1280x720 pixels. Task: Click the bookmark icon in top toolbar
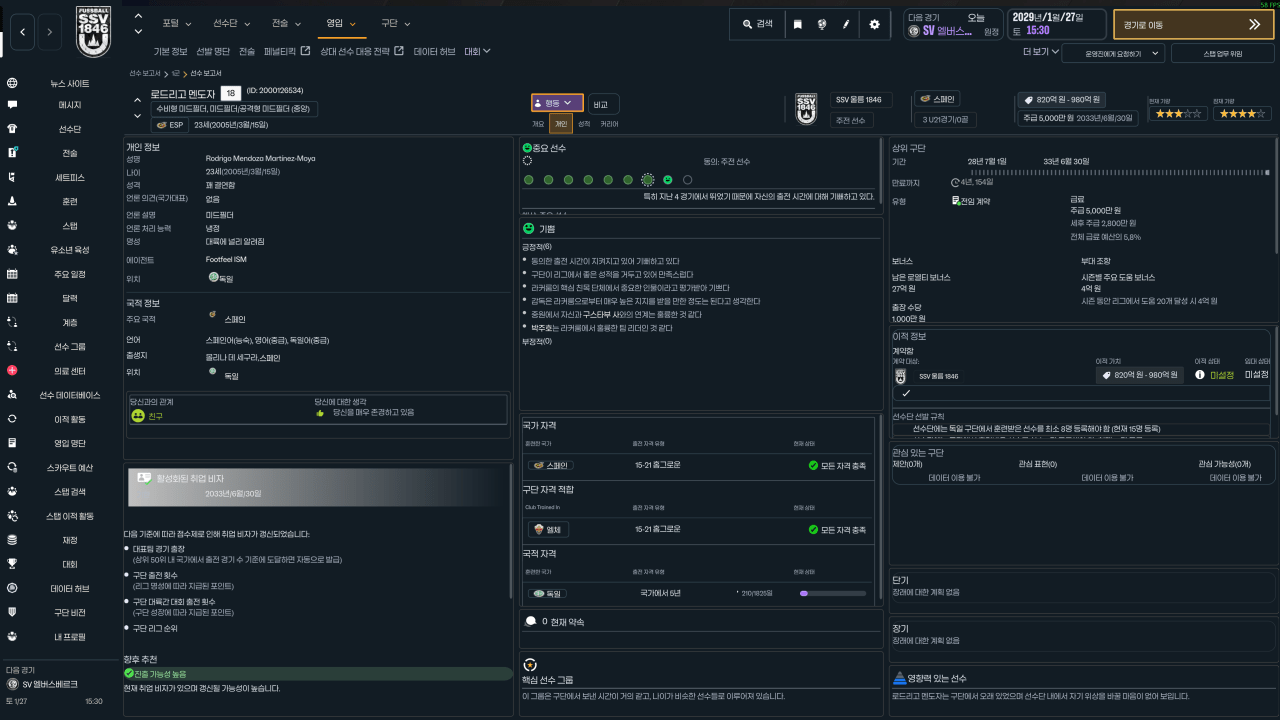(x=797, y=24)
